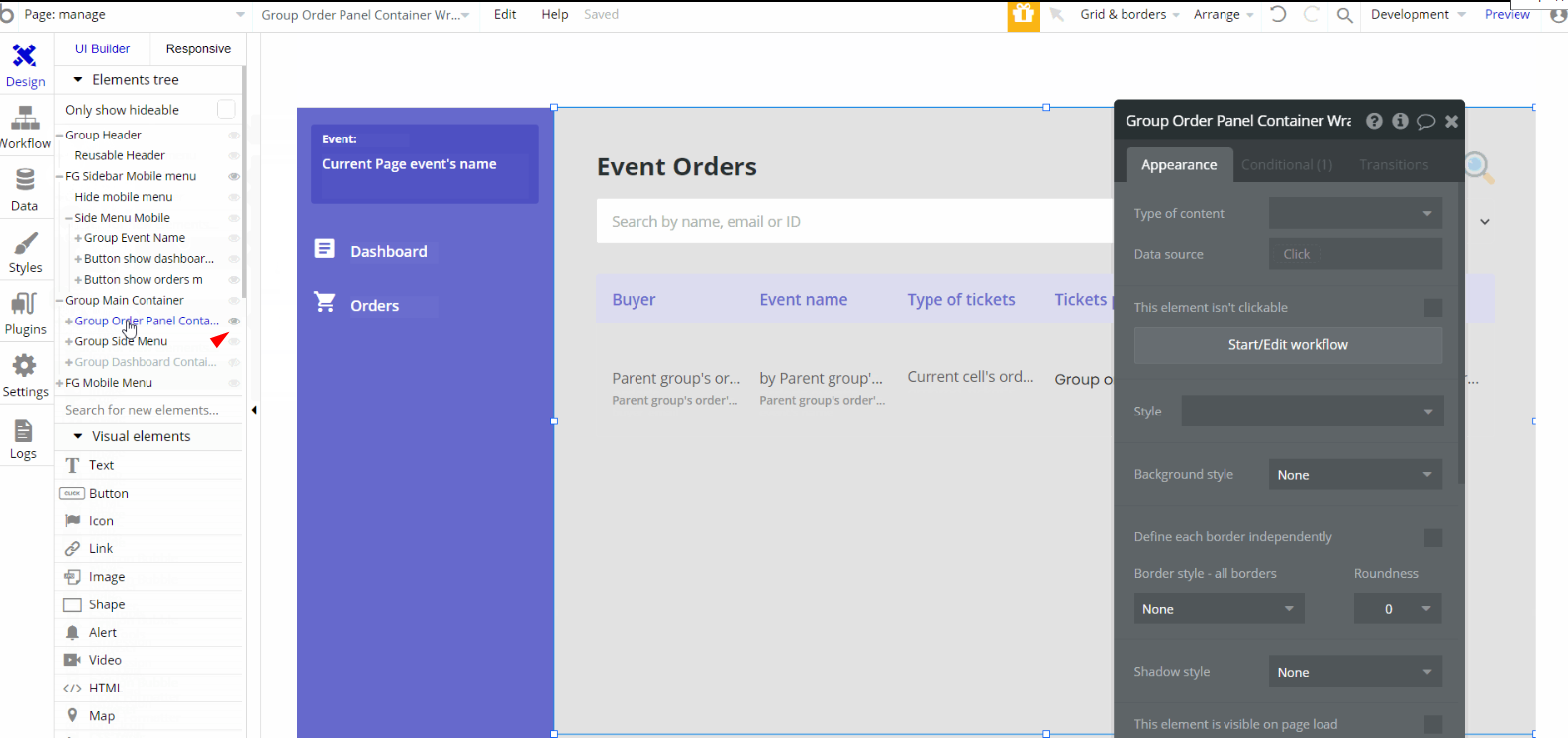Open the Workflow tab in sidebar

(25, 128)
